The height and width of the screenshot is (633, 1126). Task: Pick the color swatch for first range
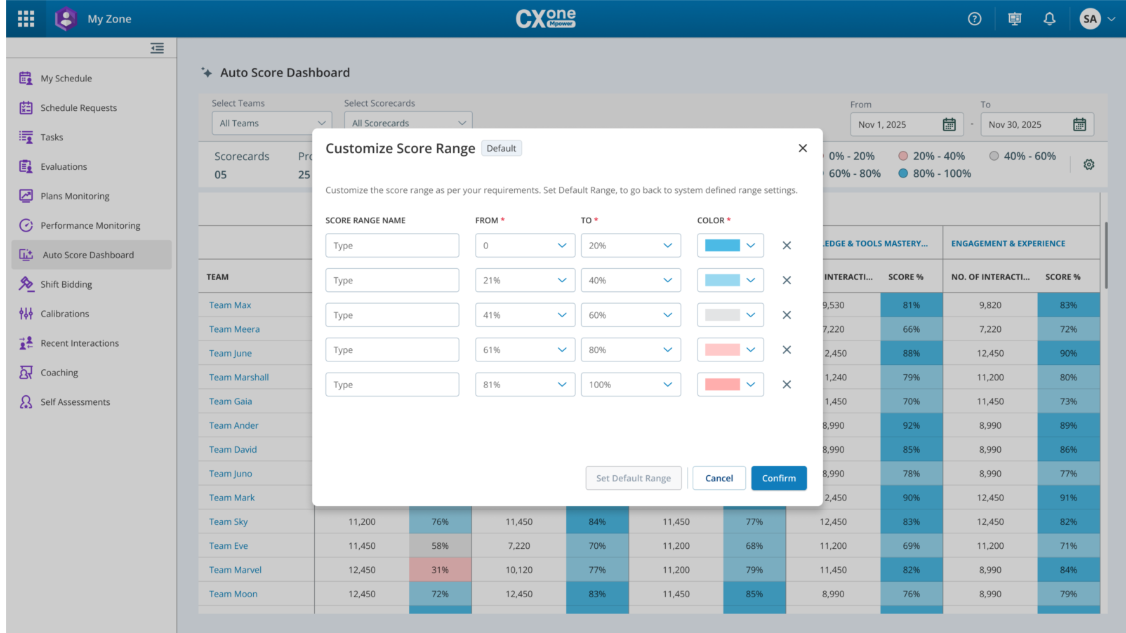[730, 246]
